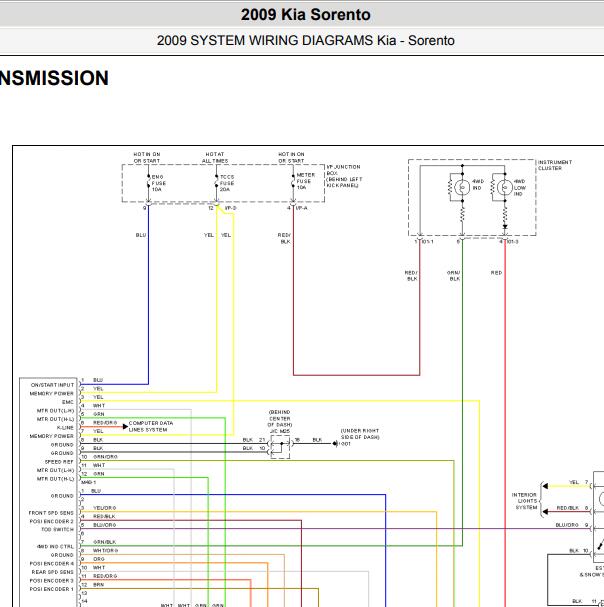Image resolution: width=604 pixels, height=607 pixels.
Task: Select the ON/START INPUT pin label
Action: 52,385
